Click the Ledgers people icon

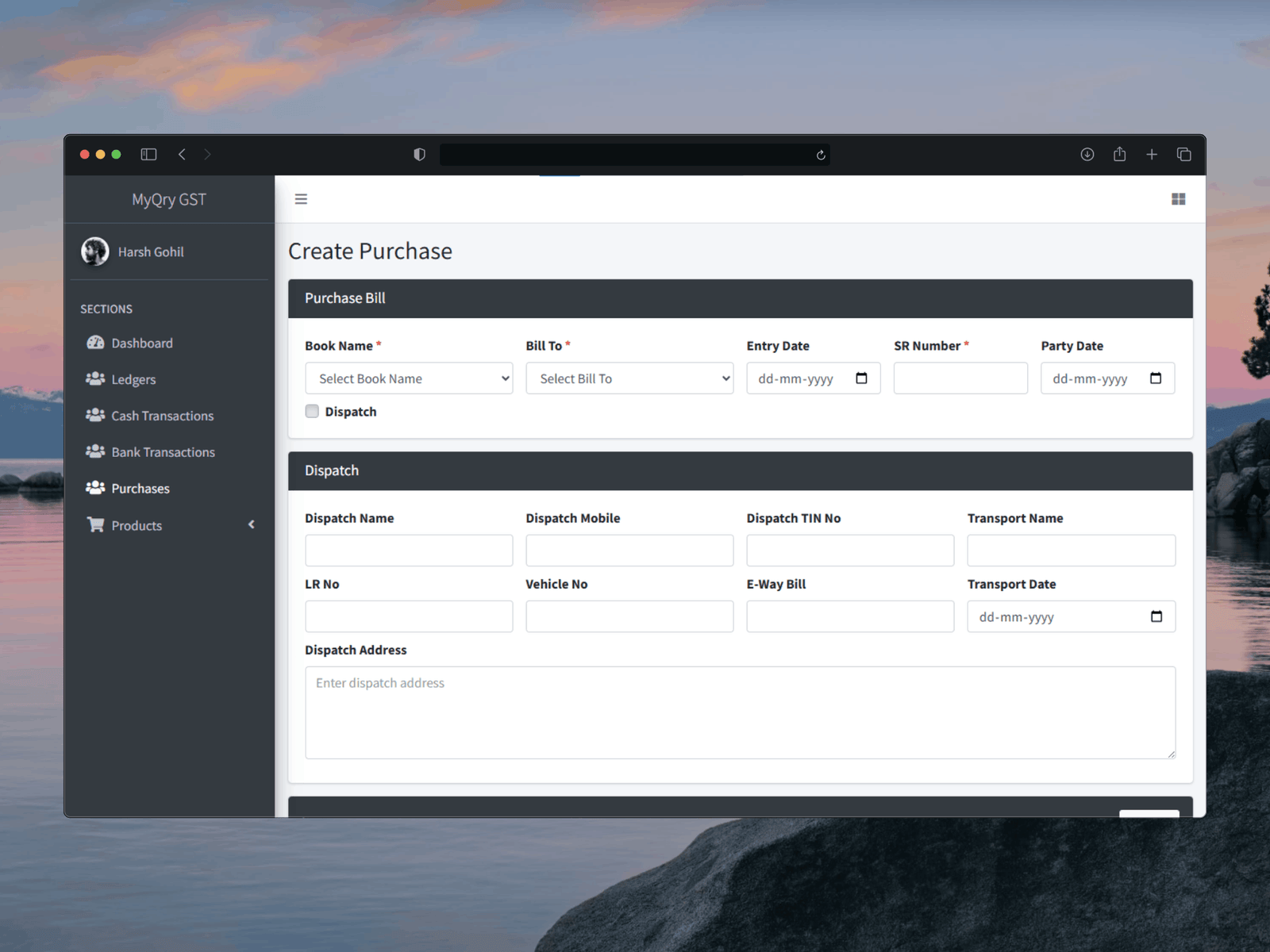pos(95,378)
